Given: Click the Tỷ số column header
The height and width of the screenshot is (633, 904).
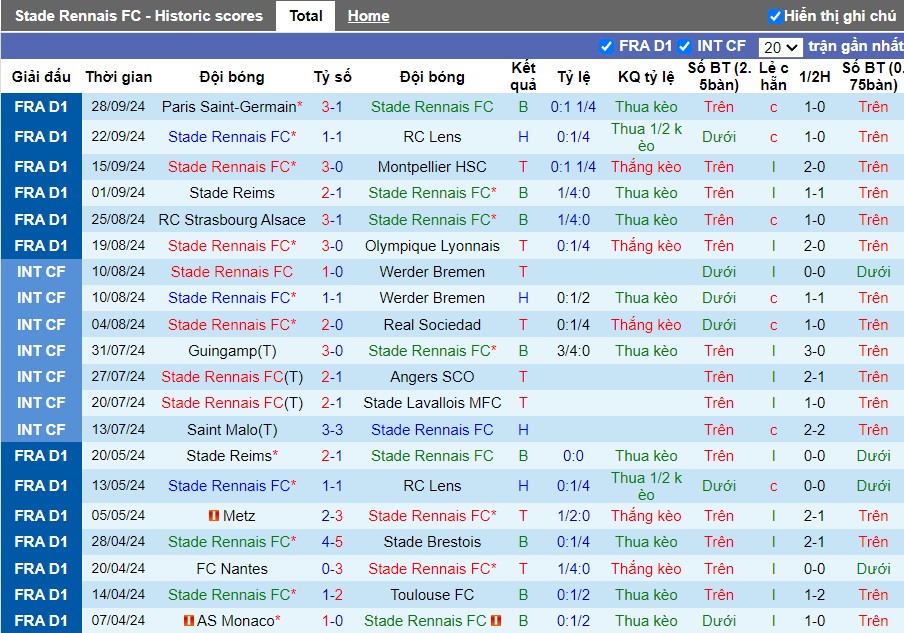Looking at the screenshot, I should (x=333, y=77).
